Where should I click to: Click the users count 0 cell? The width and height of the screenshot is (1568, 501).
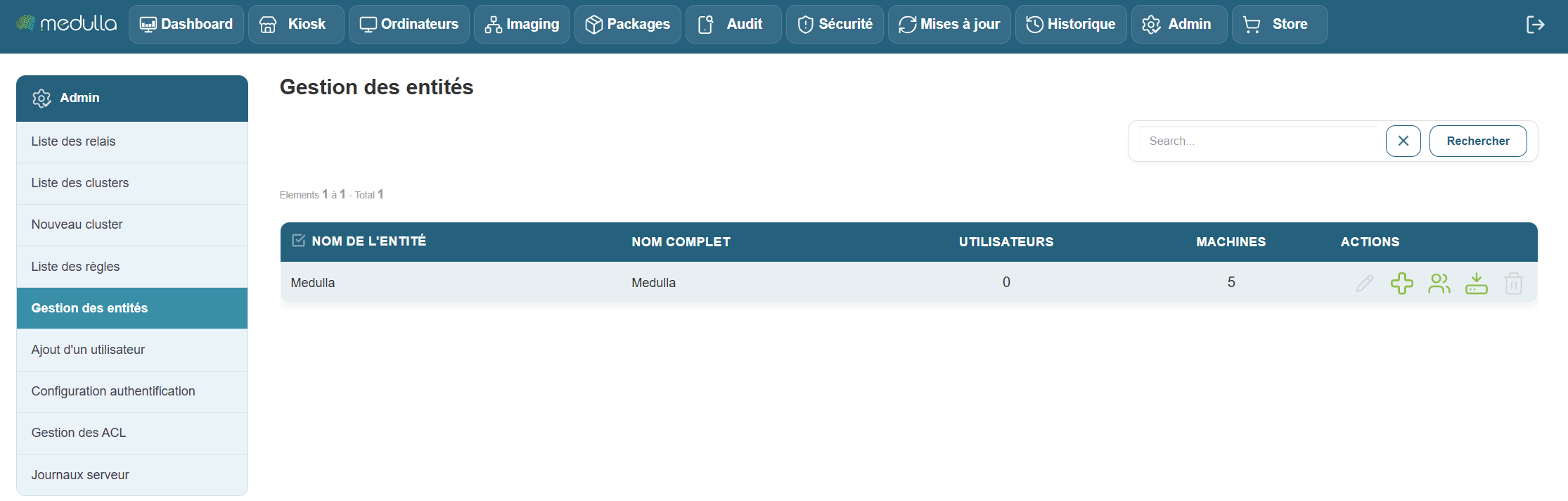tap(1006, 282)
